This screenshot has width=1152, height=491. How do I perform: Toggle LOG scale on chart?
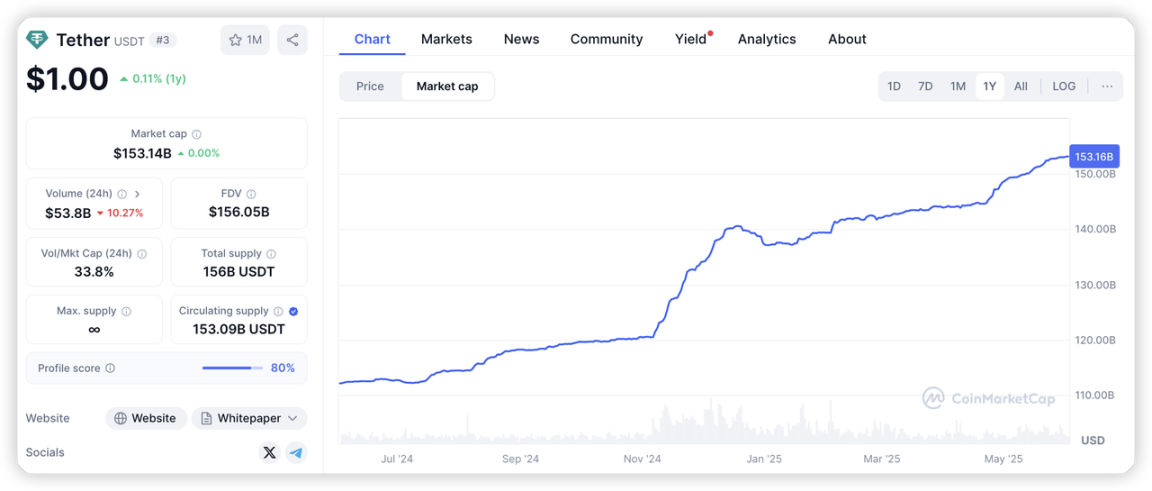tap(1064, 86)
